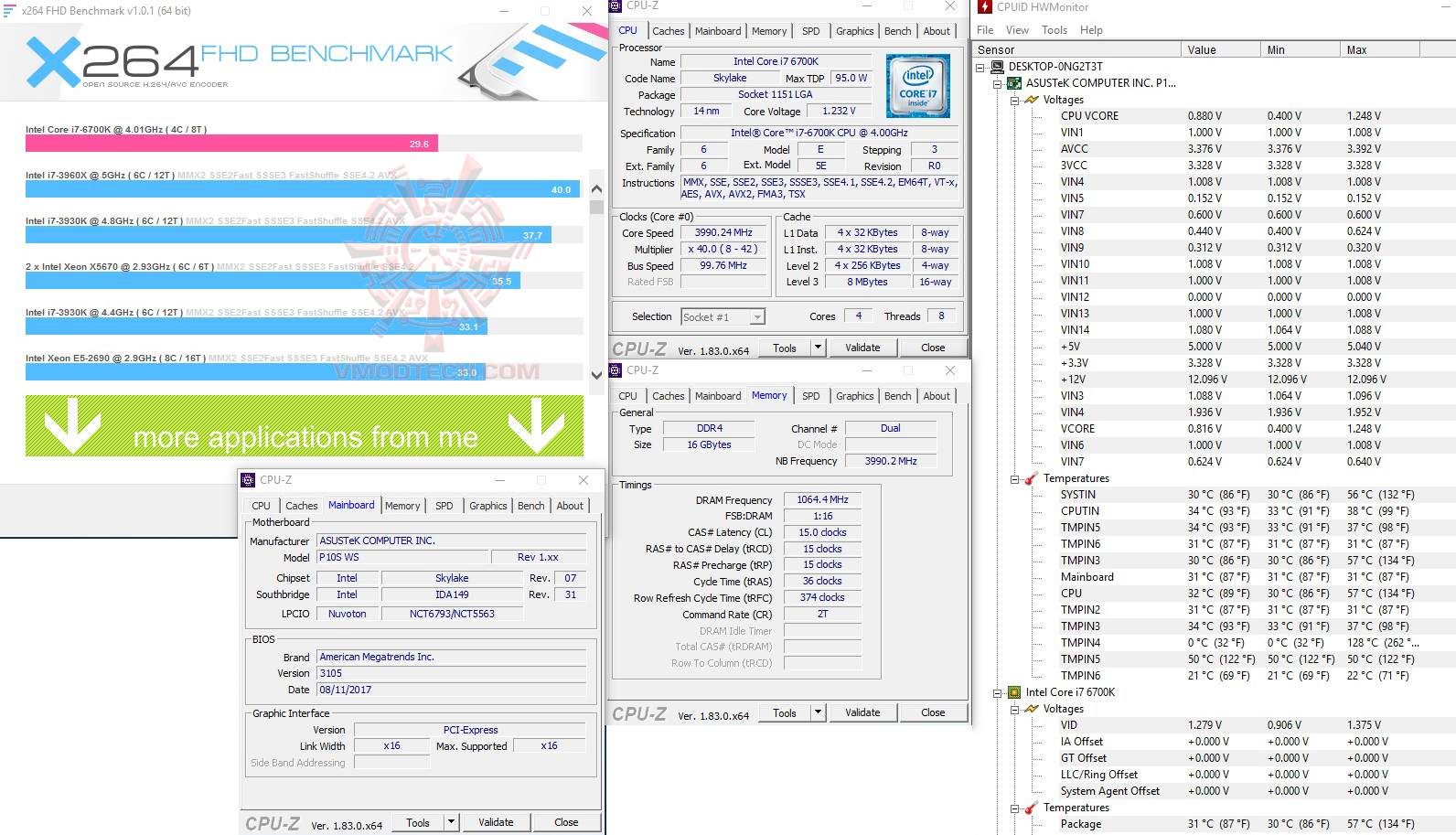This screenshot has width=1456, height=835.
Task: Collapse the ASUSTeK Voltages group
Action: [1014, 100]
